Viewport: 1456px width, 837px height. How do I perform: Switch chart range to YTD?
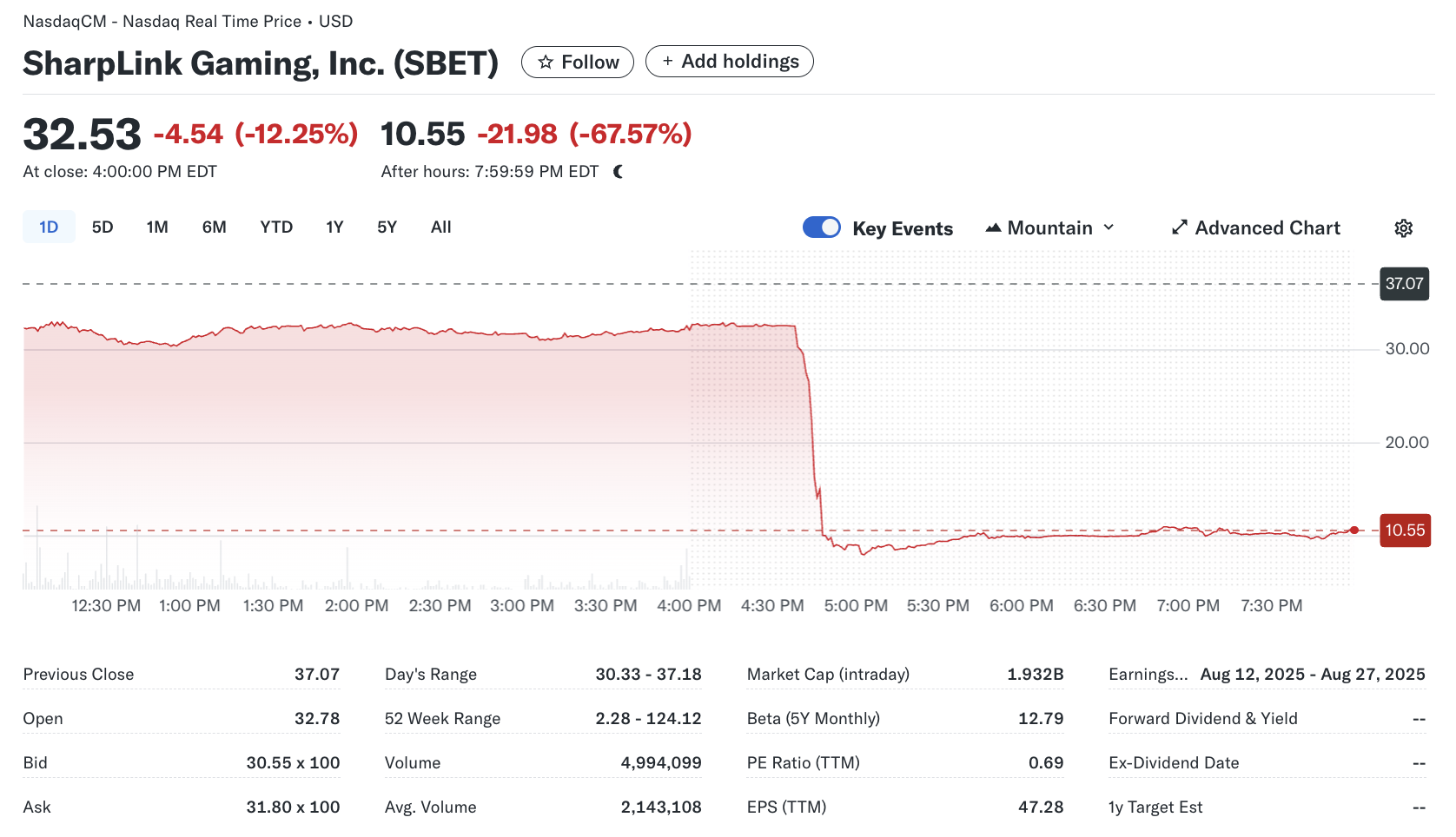pyautogui.click(x=275, y=227)
